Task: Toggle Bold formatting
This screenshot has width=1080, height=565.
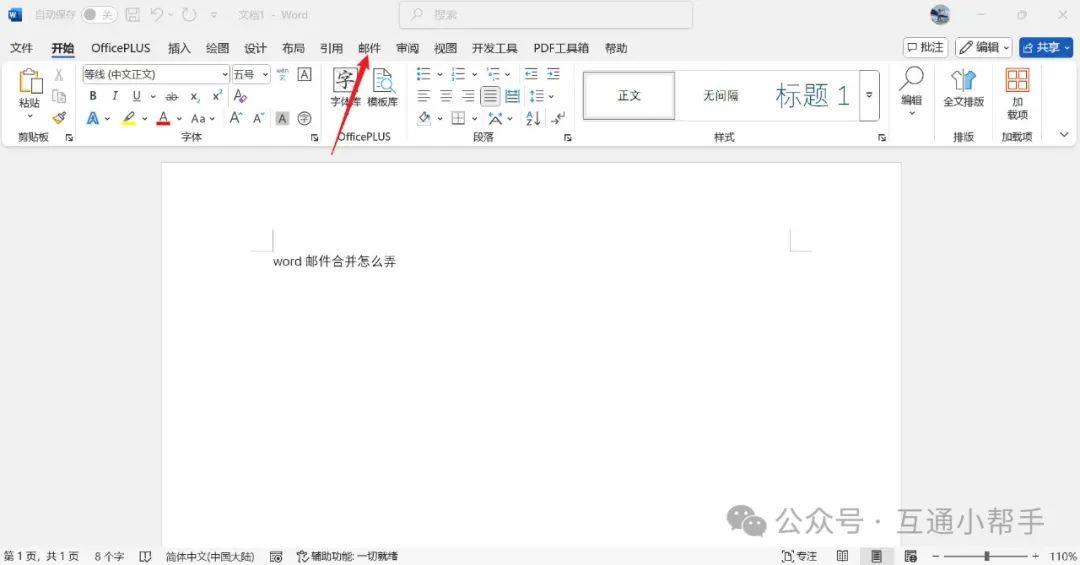Action: pos(93,96)
